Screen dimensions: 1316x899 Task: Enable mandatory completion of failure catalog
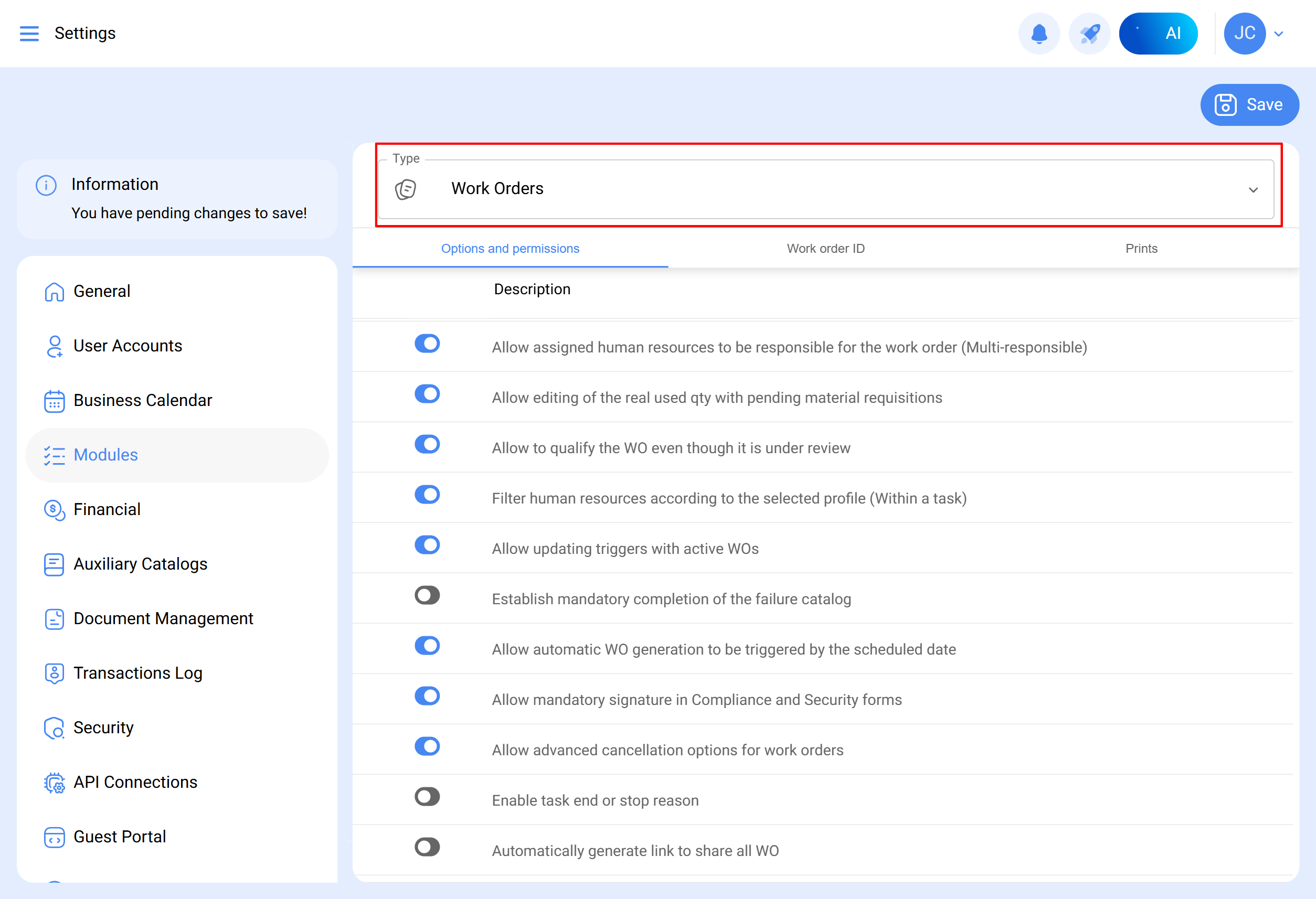427,595
